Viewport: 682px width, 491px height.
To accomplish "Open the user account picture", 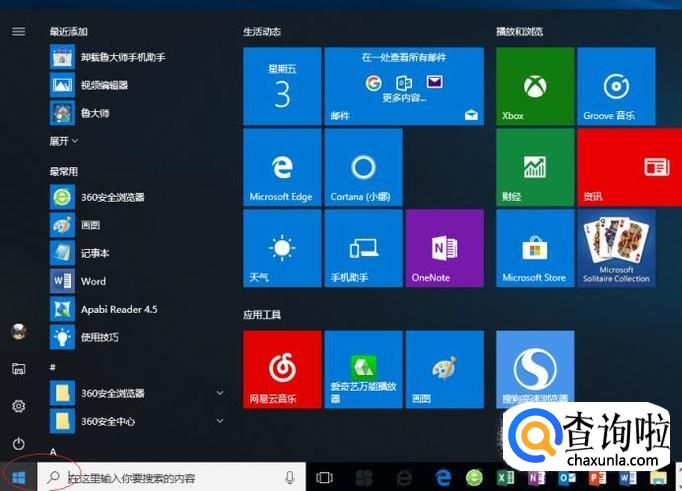I will (x=18, y=332).
